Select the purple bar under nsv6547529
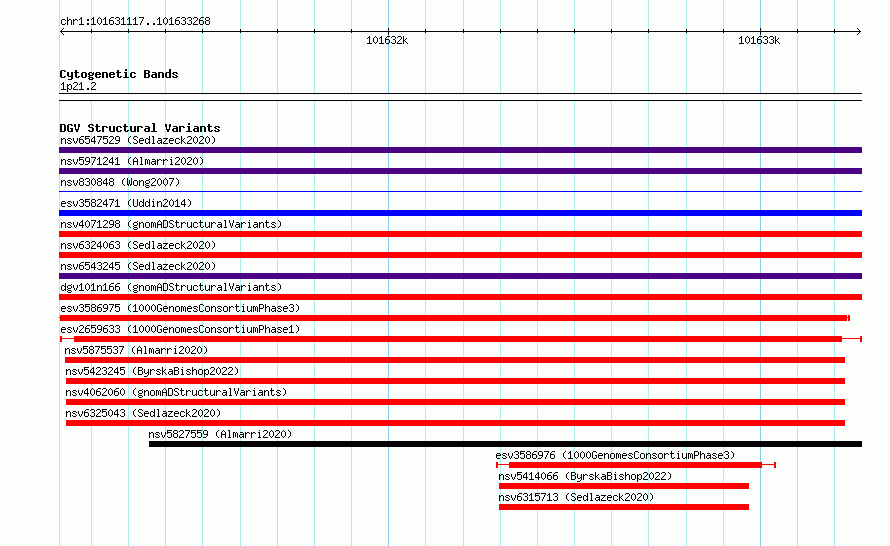This screenshot has width=890, height=546. click(x=460, y=150)
